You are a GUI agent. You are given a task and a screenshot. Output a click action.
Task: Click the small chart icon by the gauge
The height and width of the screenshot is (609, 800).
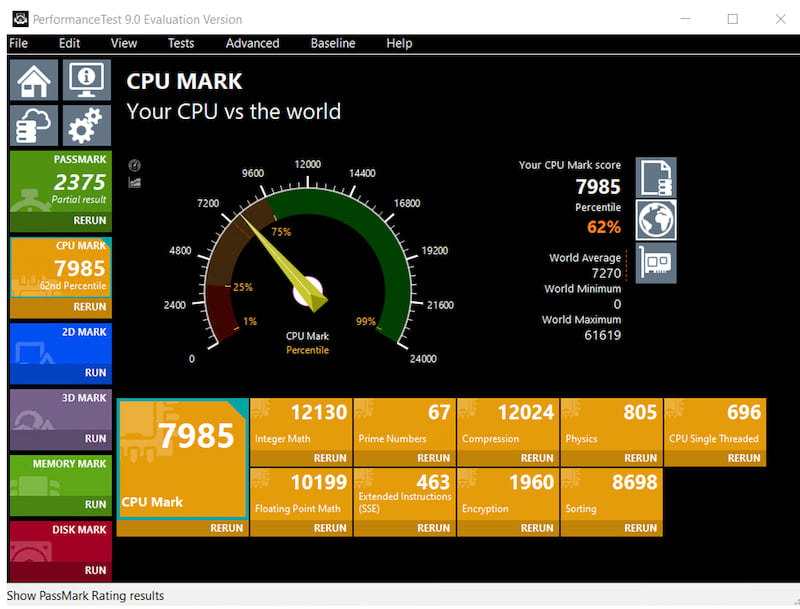pyautogui.click(x=135, y=182)
